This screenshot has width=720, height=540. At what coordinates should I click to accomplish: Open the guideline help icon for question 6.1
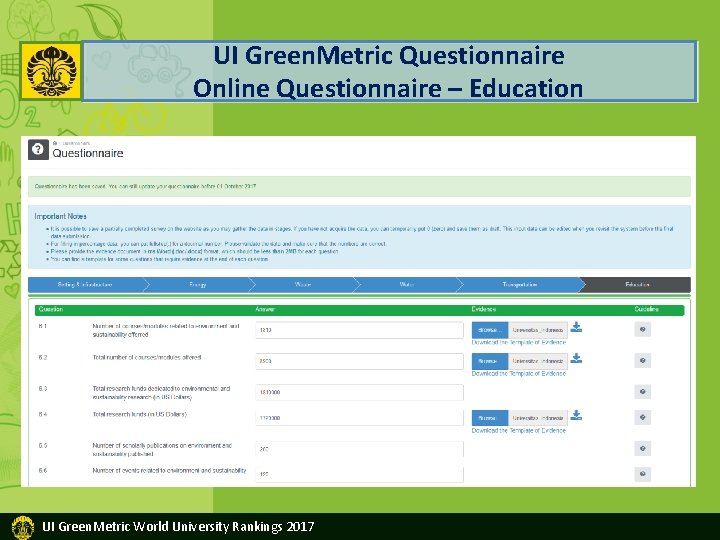point(642,329)
